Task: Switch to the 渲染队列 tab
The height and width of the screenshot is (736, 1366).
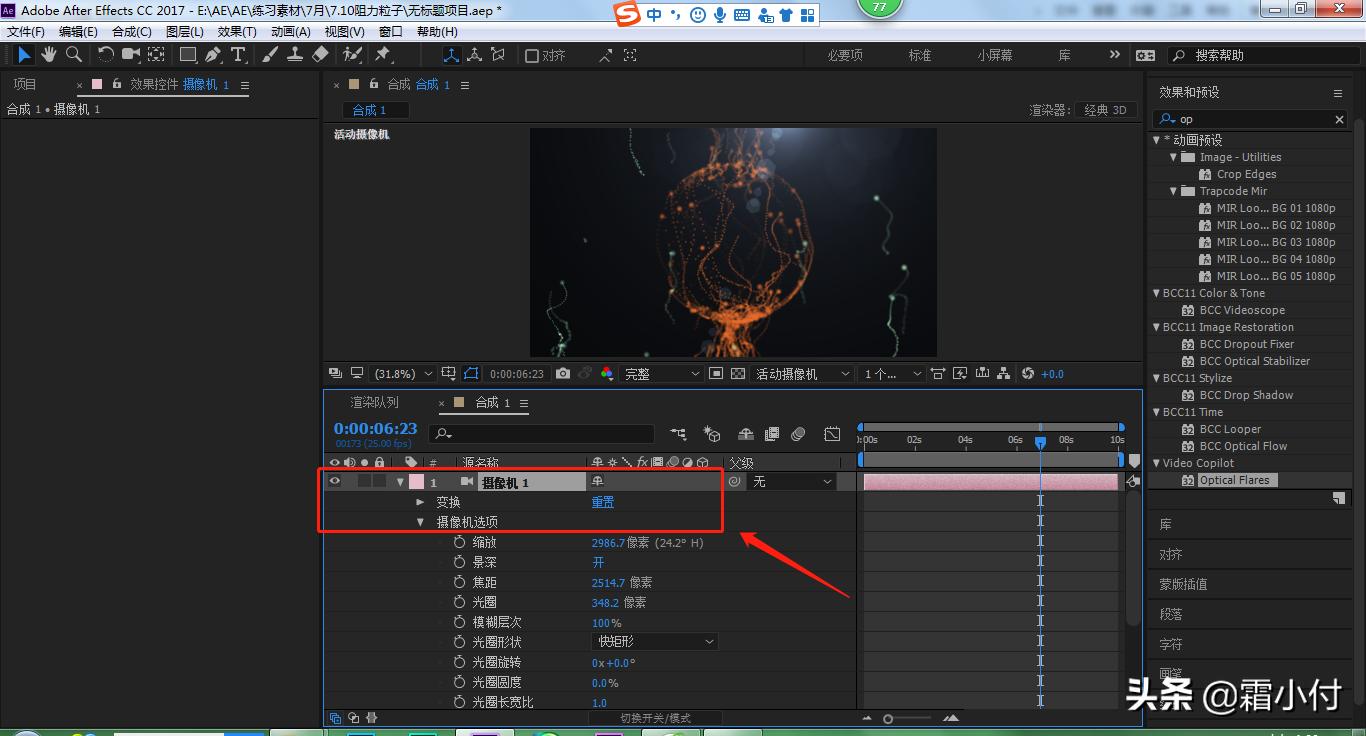Action: pos(374,402)
